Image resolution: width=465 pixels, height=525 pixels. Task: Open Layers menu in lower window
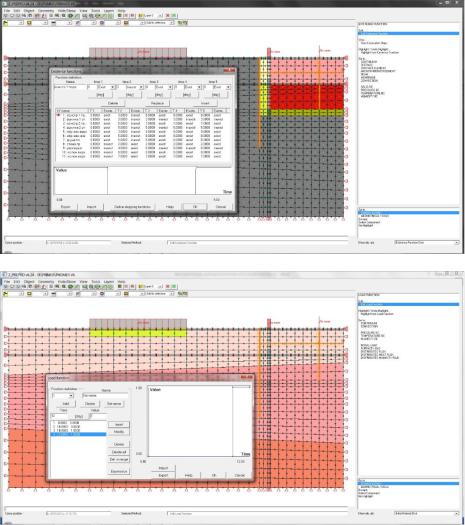tap(109, 282)
